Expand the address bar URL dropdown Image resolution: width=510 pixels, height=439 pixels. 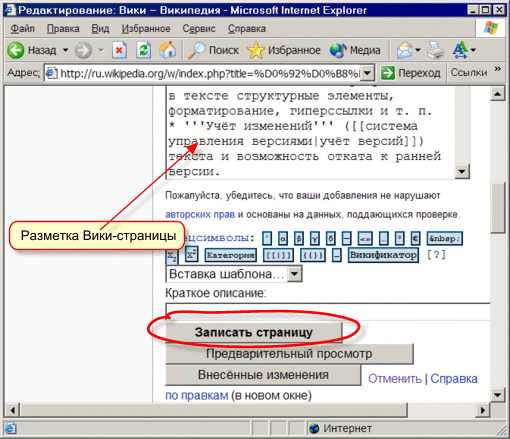(367, 73)
